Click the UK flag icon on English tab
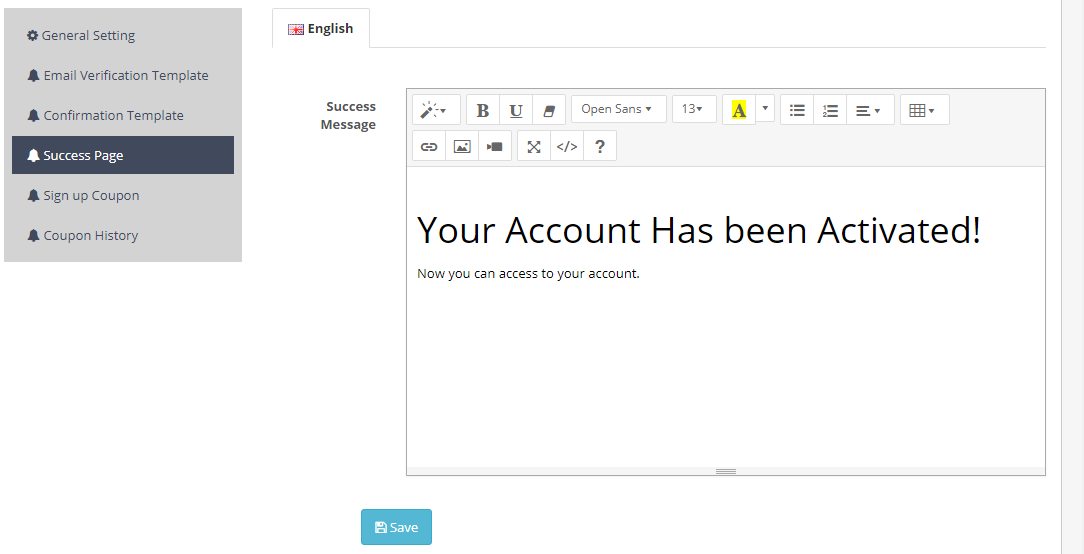The height and width of the screenshot is (554, 1084). pyautogui.click(x=296, y=29)
